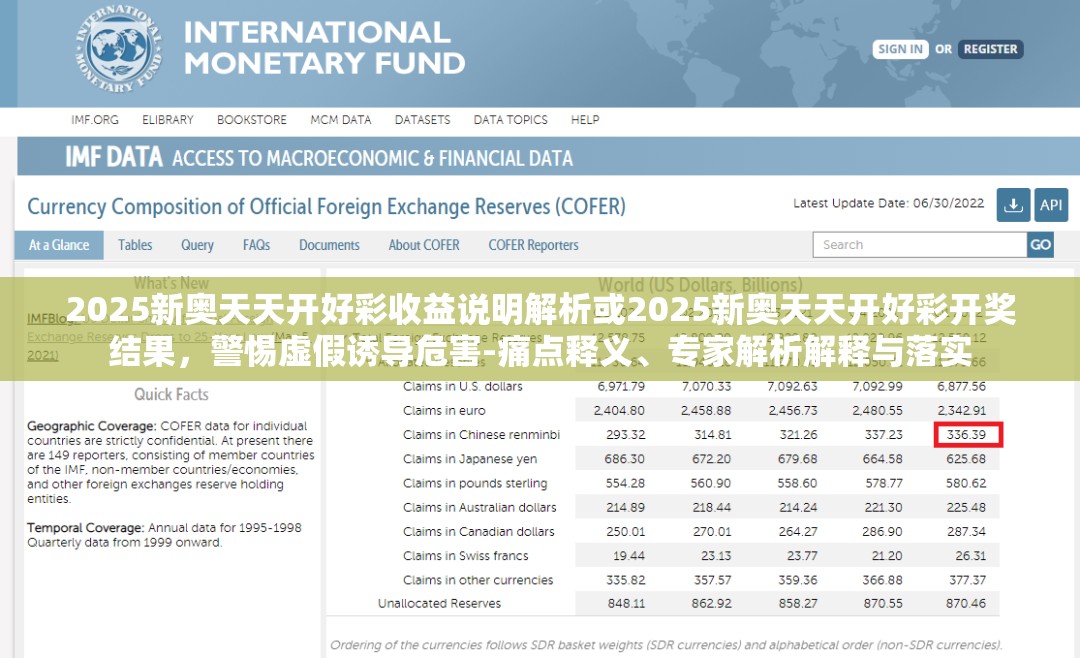Image resolution: width=1080 pixels, height=658 pixels.
Task: Click the pounds sterling value 580.62
Action: pyautogui.click(x=966, y=484)
